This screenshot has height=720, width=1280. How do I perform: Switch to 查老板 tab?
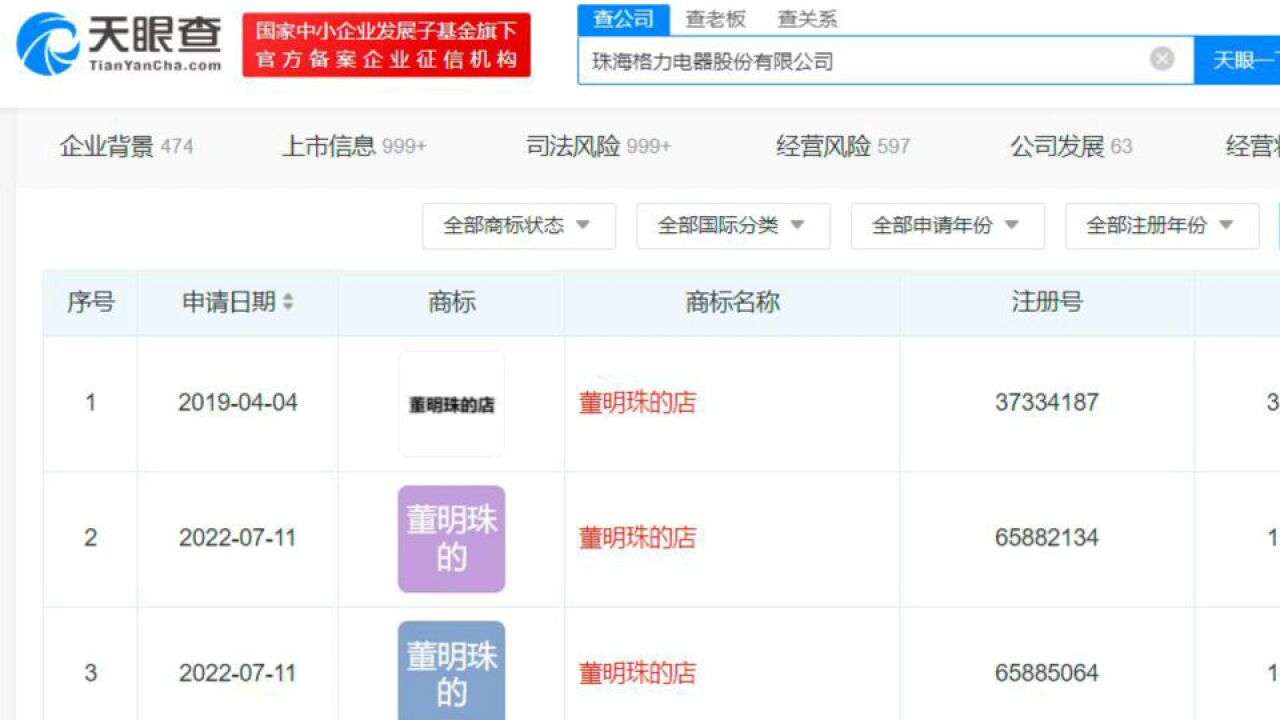[x=715, y=19]
